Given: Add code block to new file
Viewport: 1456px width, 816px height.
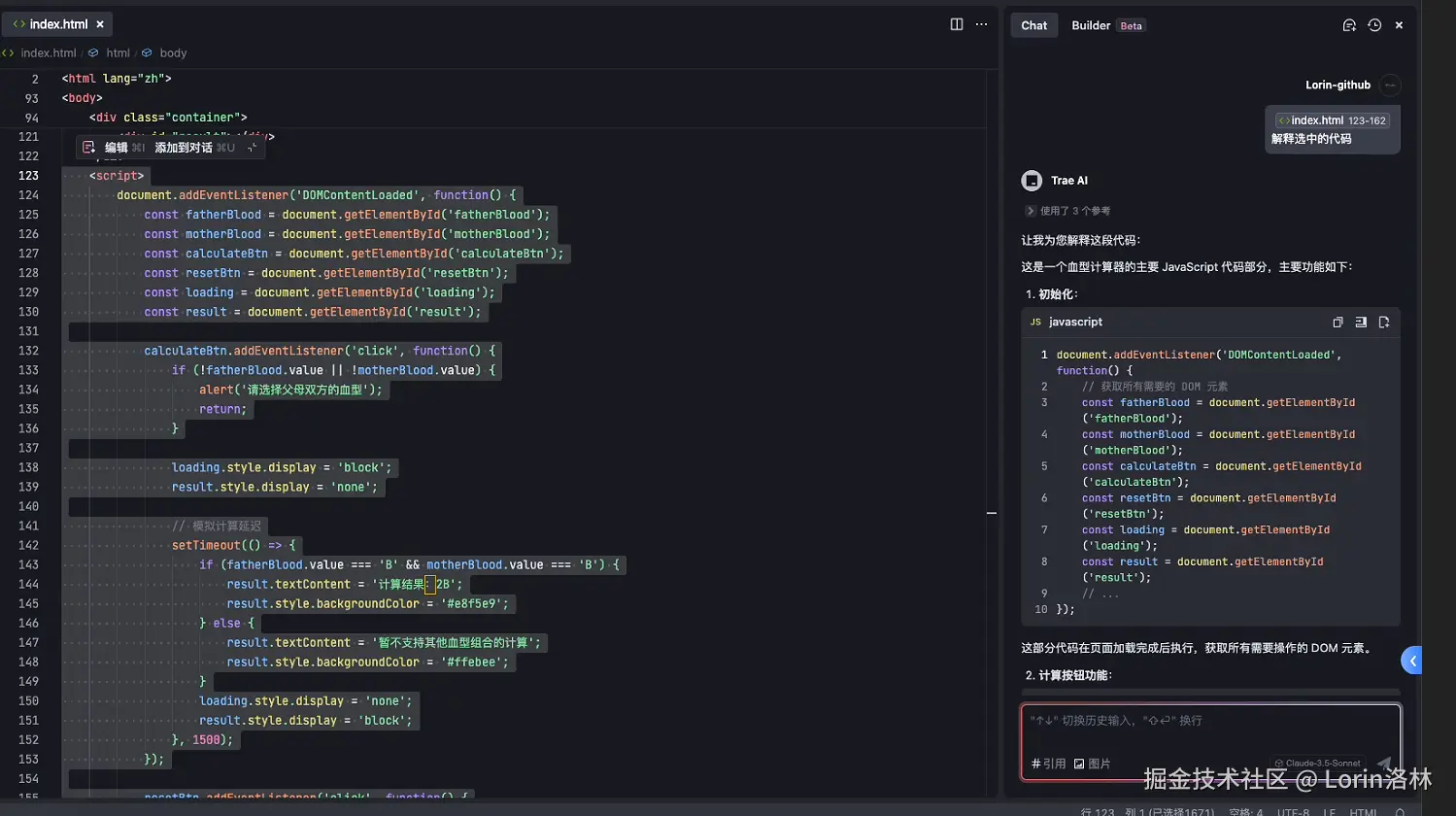Looking at the screenshot, I should (1384, 323).
